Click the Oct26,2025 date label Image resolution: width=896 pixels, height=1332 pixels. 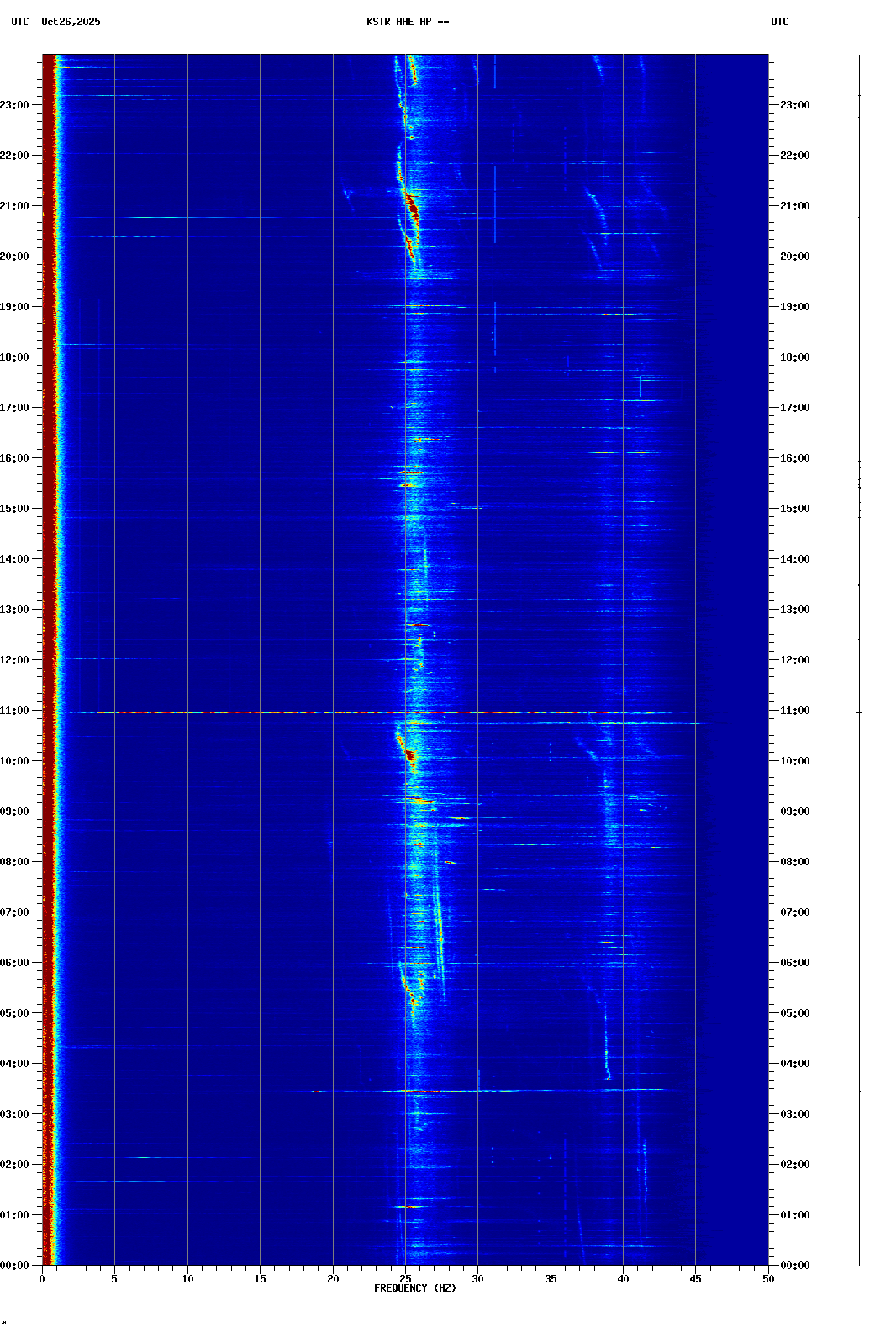(x=71, y=22)
